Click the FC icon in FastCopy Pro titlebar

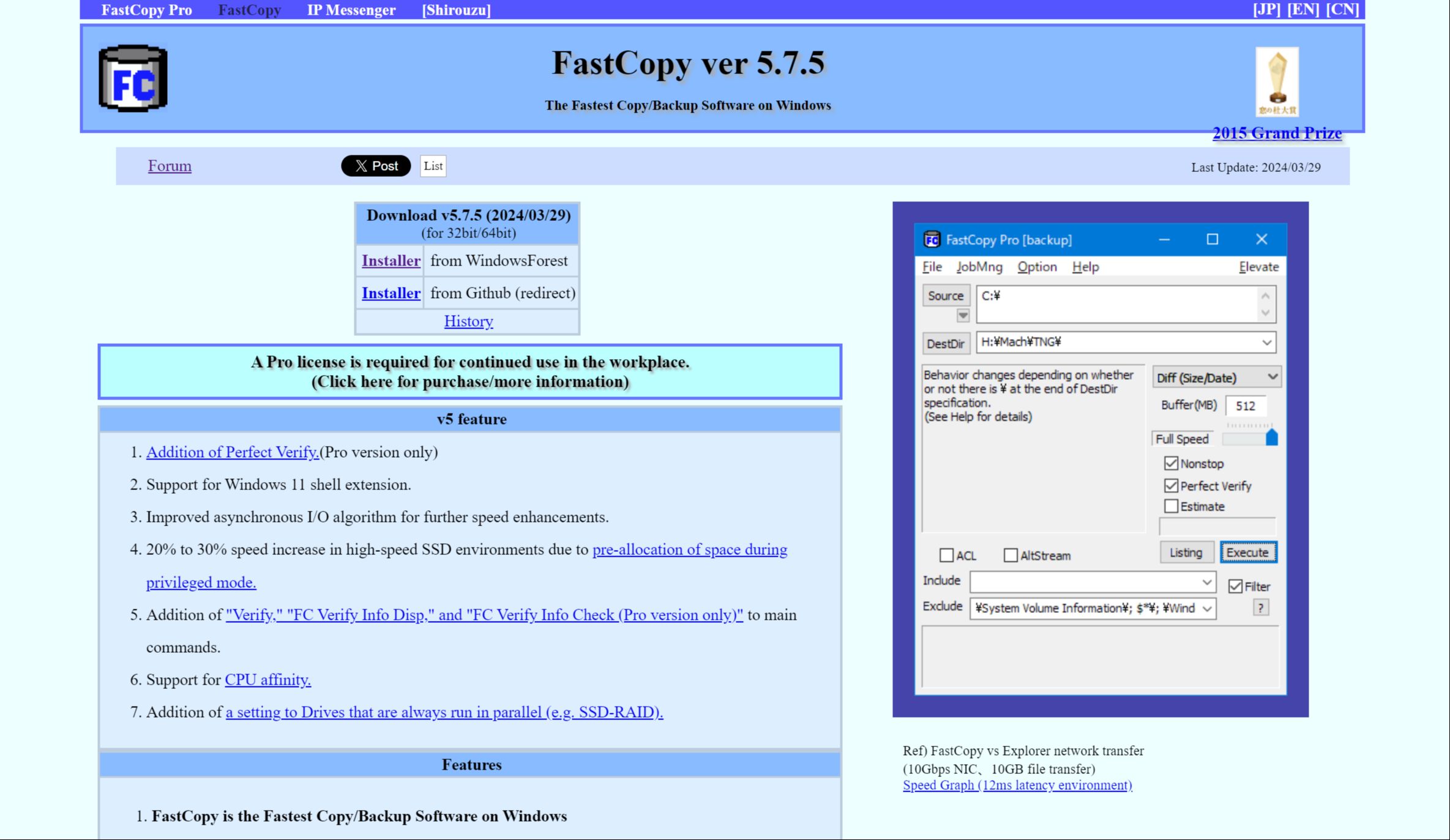pos(932,240)
